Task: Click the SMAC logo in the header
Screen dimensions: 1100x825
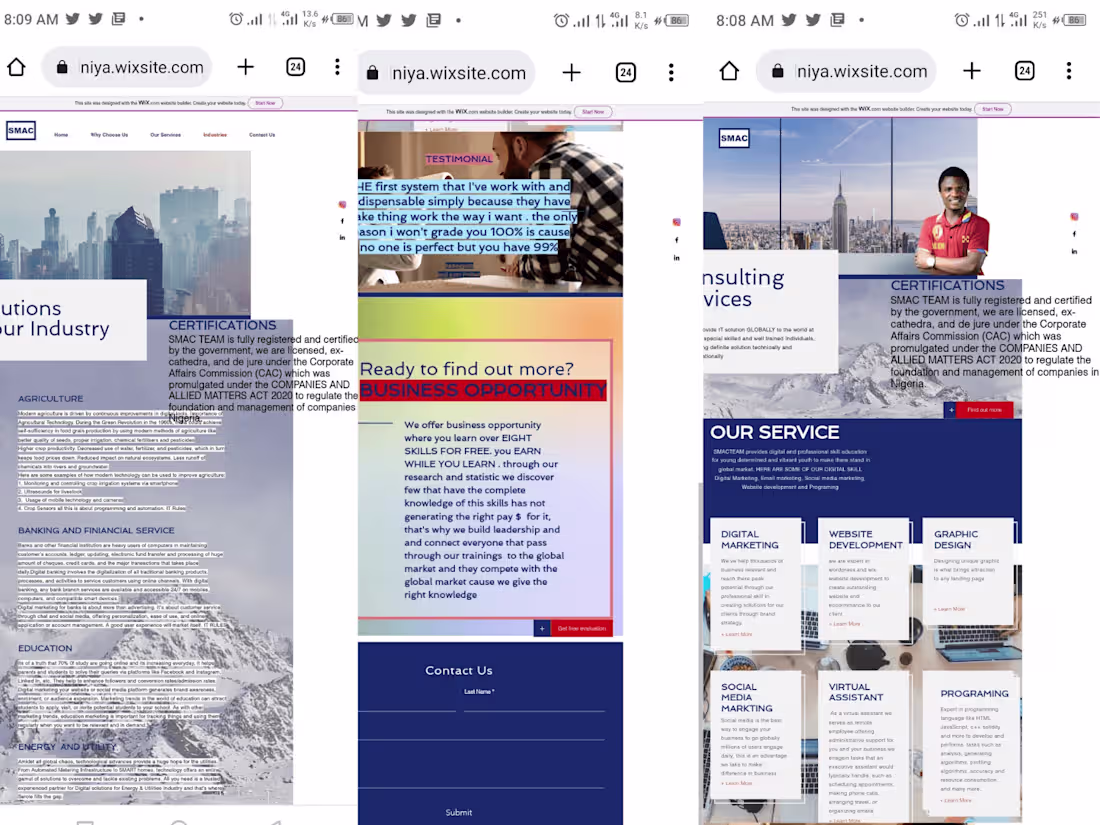Action: tap(20, 130)
